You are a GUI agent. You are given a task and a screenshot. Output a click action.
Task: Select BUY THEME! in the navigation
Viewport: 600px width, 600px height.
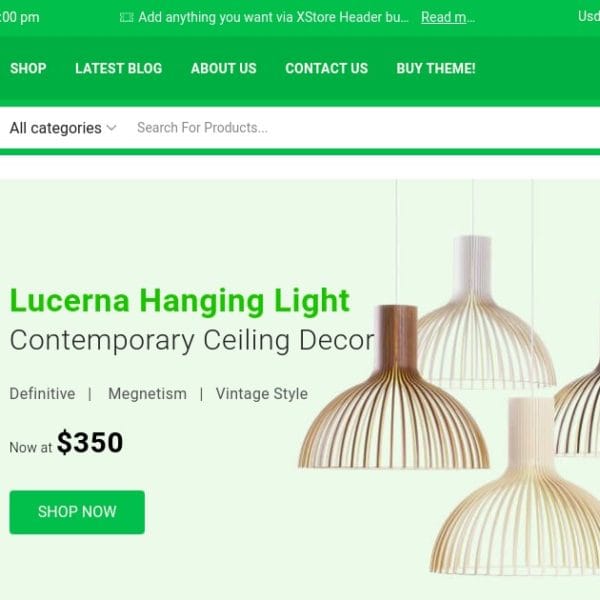(x=436, y=68)
